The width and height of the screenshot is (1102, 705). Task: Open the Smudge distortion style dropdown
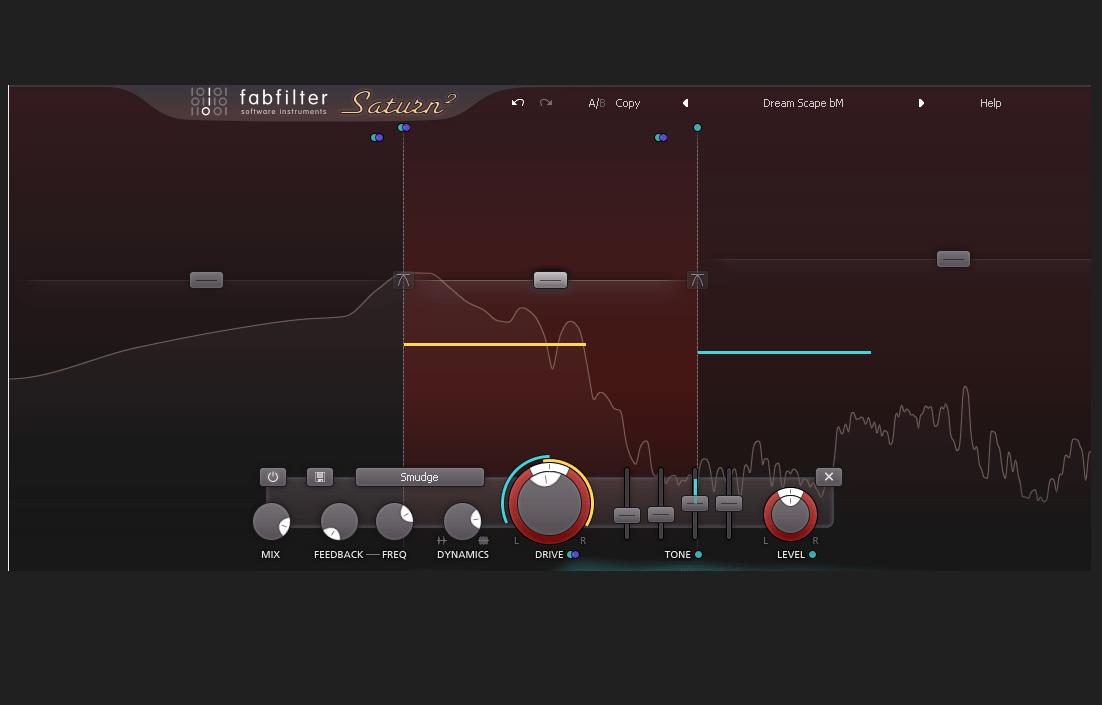pos(420,477)
